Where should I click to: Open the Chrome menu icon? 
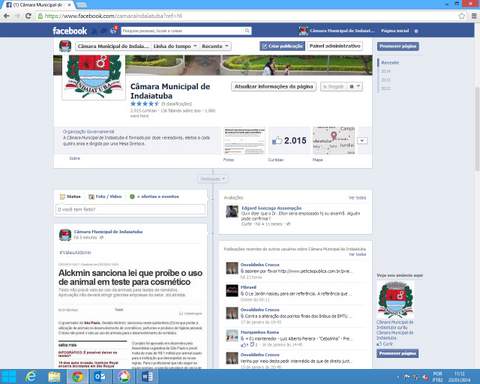474,16
